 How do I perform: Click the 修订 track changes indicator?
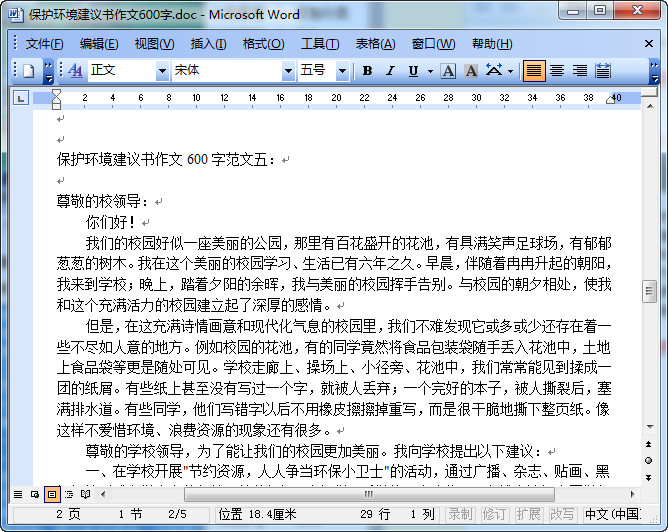coord(494,514)
